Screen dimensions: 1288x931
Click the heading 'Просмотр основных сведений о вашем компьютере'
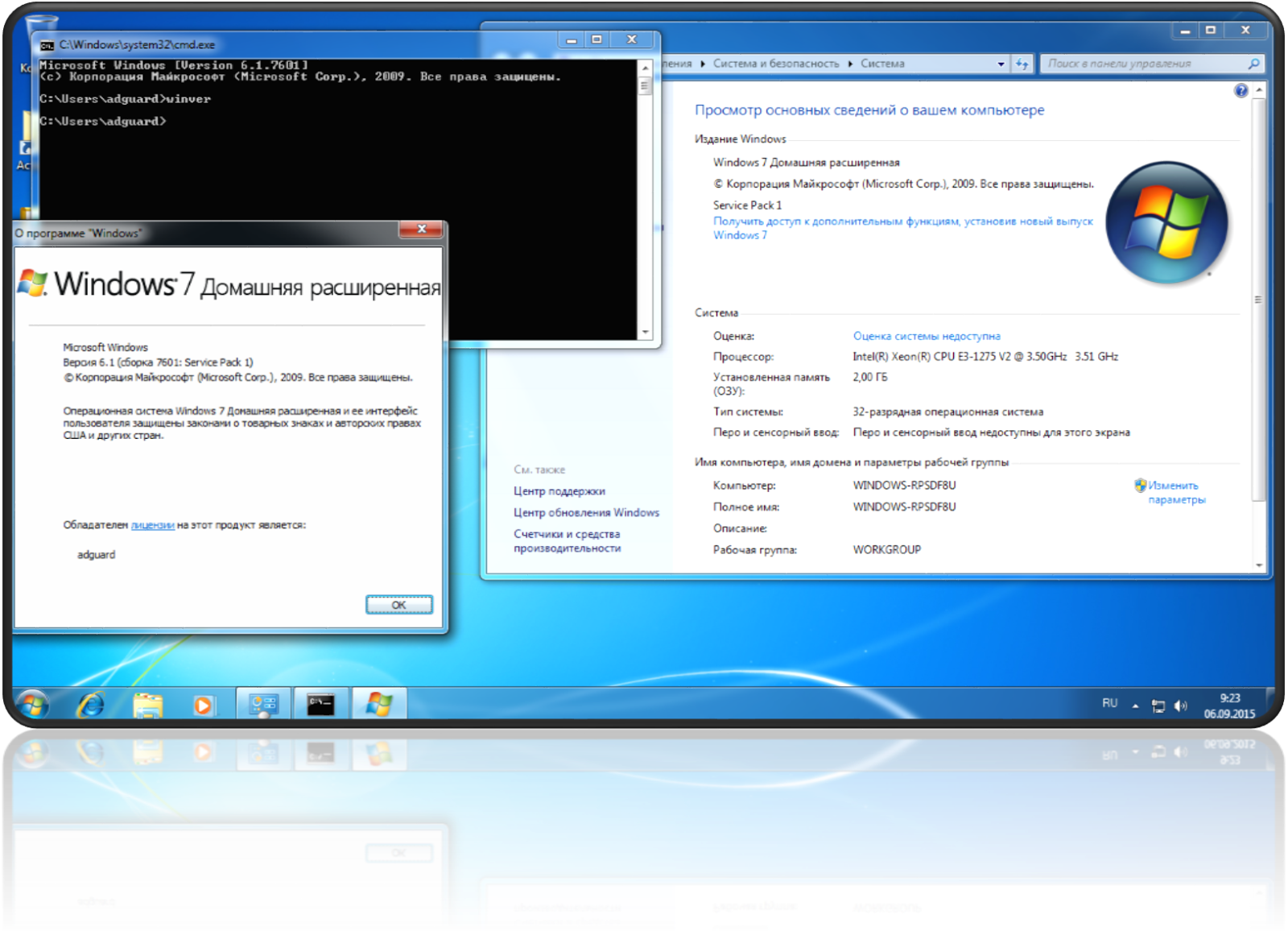[x=869, y=110]
